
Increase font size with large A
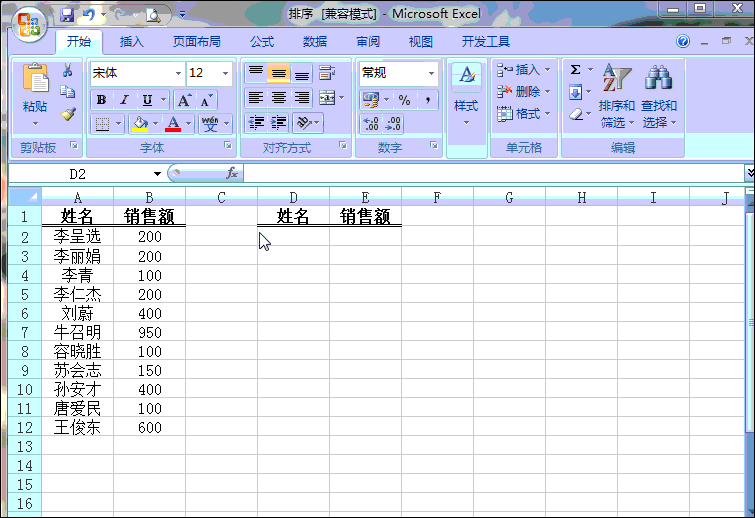click(184, 100)
